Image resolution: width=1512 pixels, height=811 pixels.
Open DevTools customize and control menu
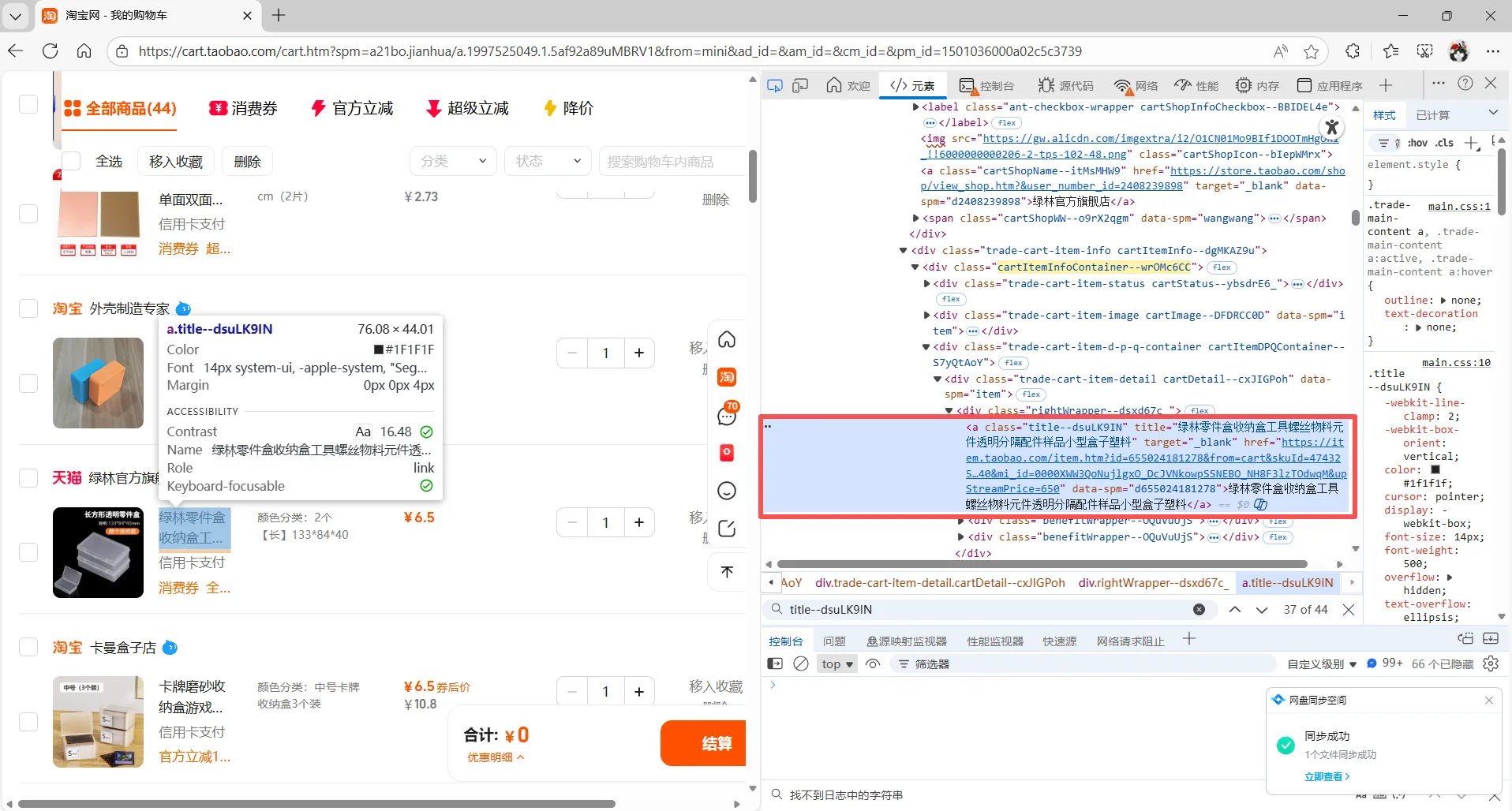pos(1439,84)
